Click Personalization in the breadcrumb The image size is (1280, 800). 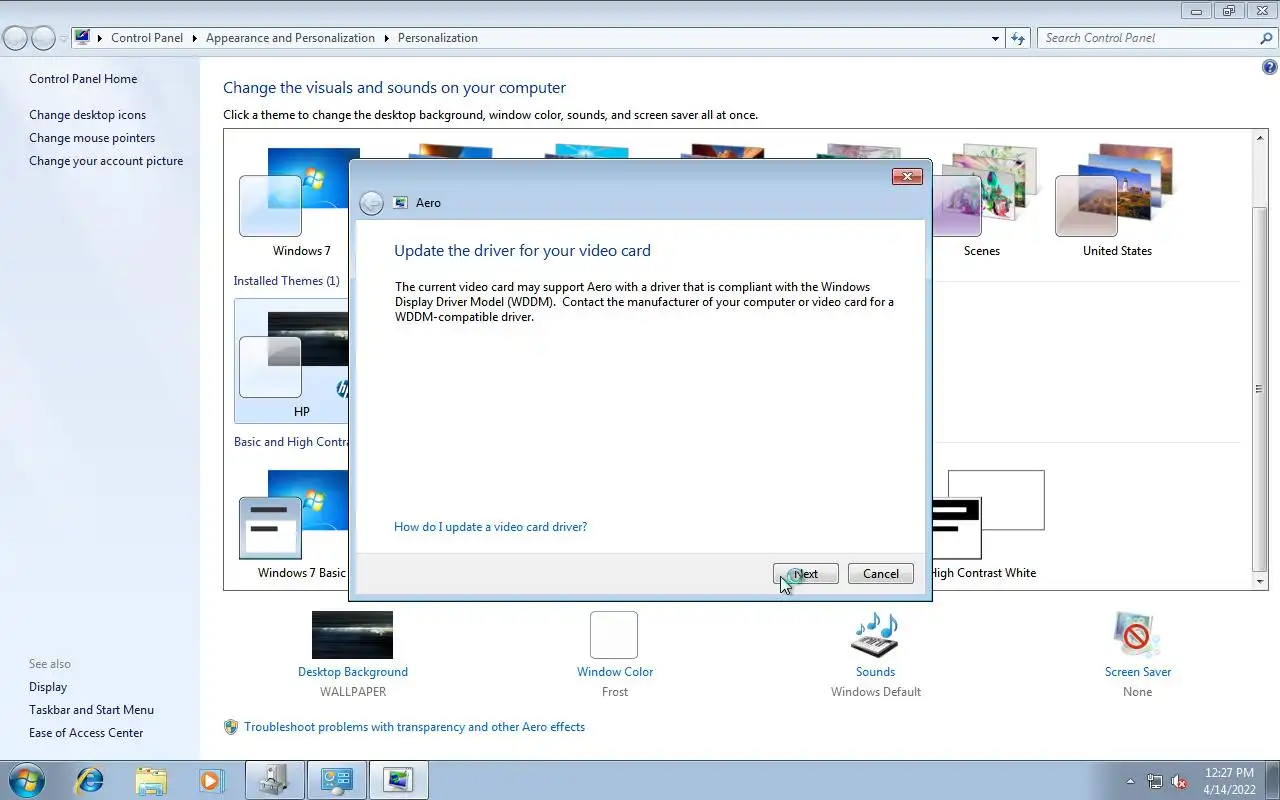pos(437,38)
